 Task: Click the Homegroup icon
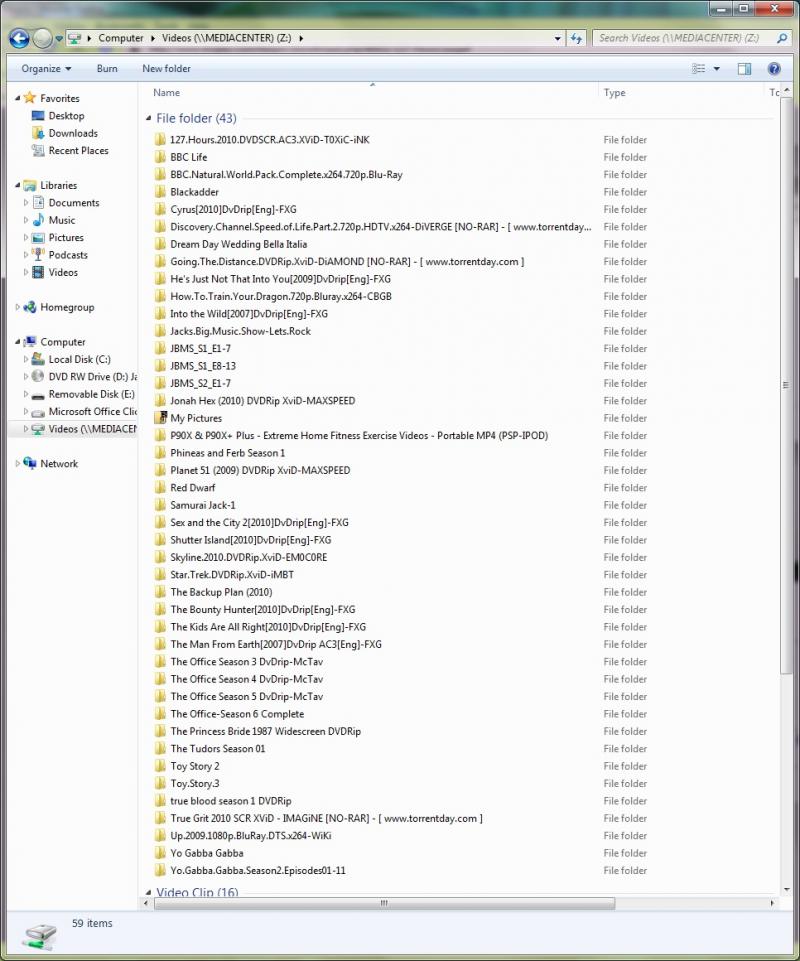[29, 307]
